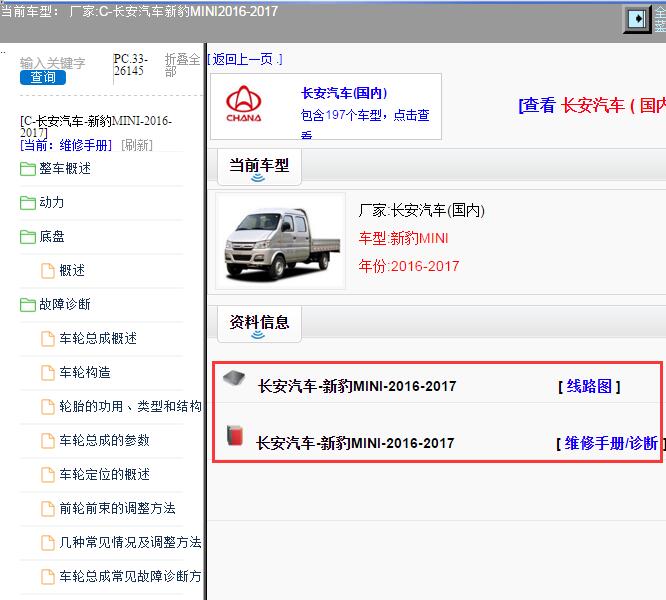Screen dimensions: 666x600
Task: Click the page icon next to 车轮总成常见故障诊断方
Action: pos(48,577)
